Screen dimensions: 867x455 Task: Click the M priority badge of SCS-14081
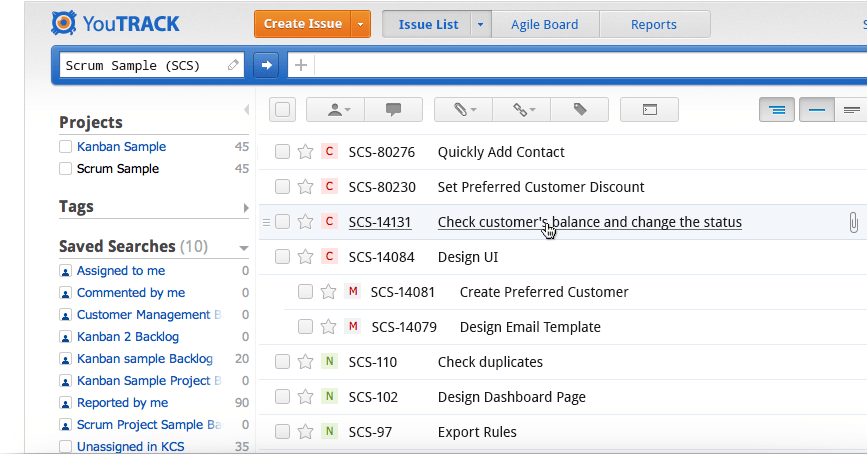353,291
